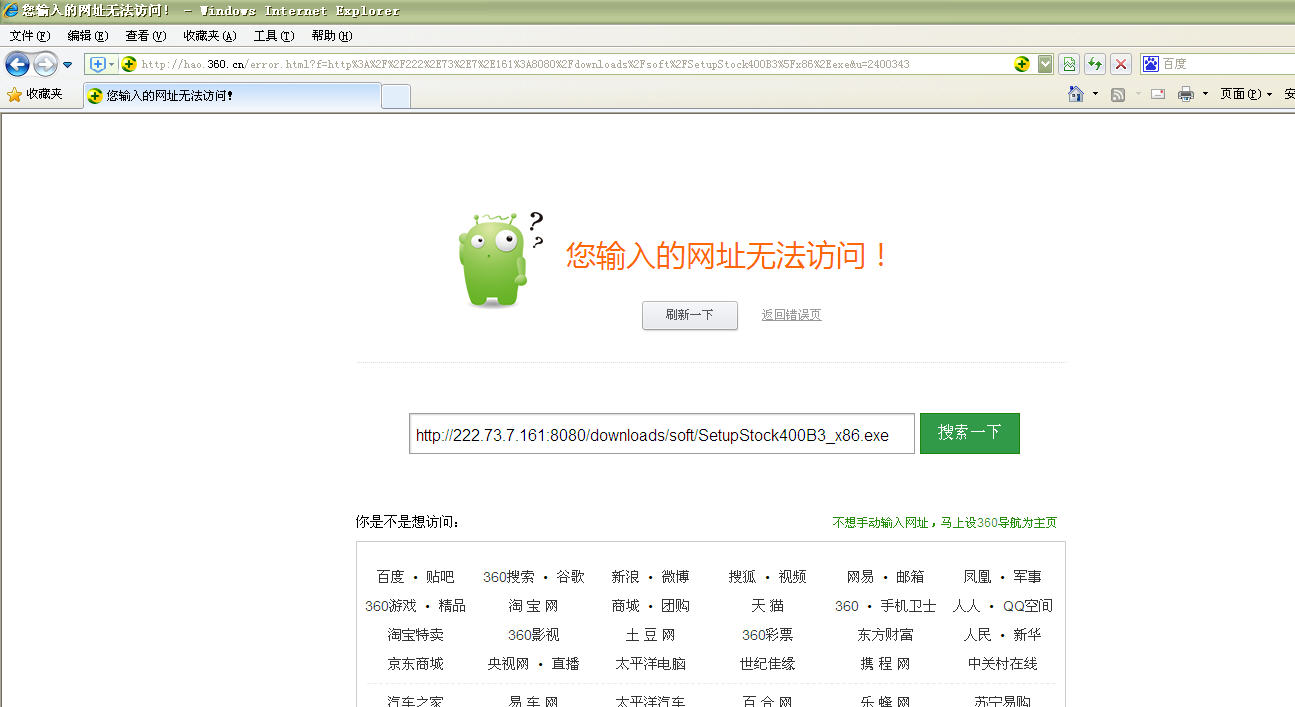Click the browser Back arrow button
Viewport: 1295px width, 707px height.
point(17,65)
